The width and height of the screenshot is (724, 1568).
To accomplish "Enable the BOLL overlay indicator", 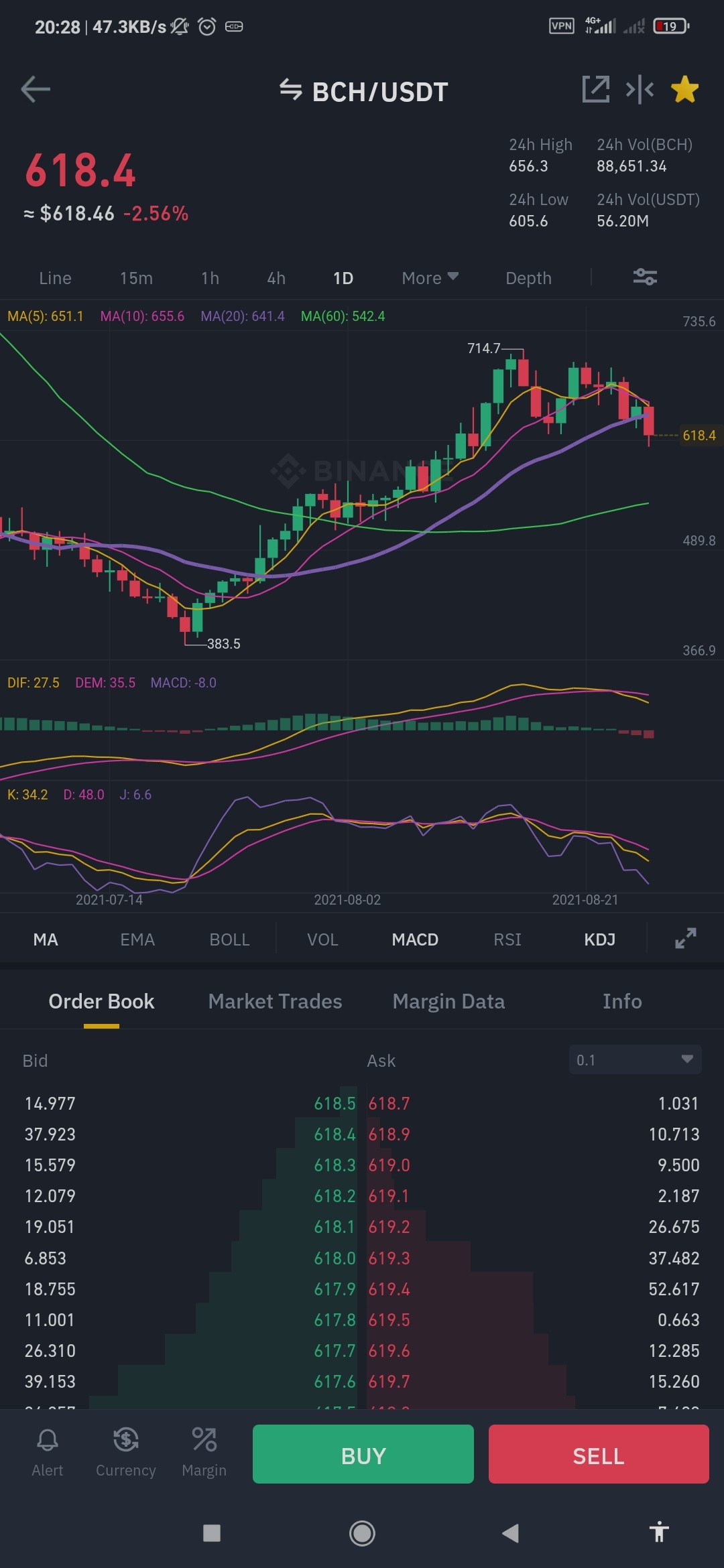I will tap(229, 939).
